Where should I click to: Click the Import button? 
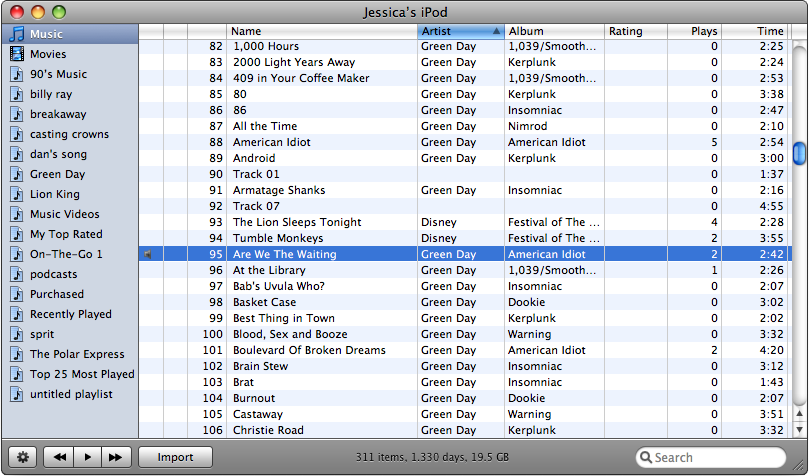175,457
